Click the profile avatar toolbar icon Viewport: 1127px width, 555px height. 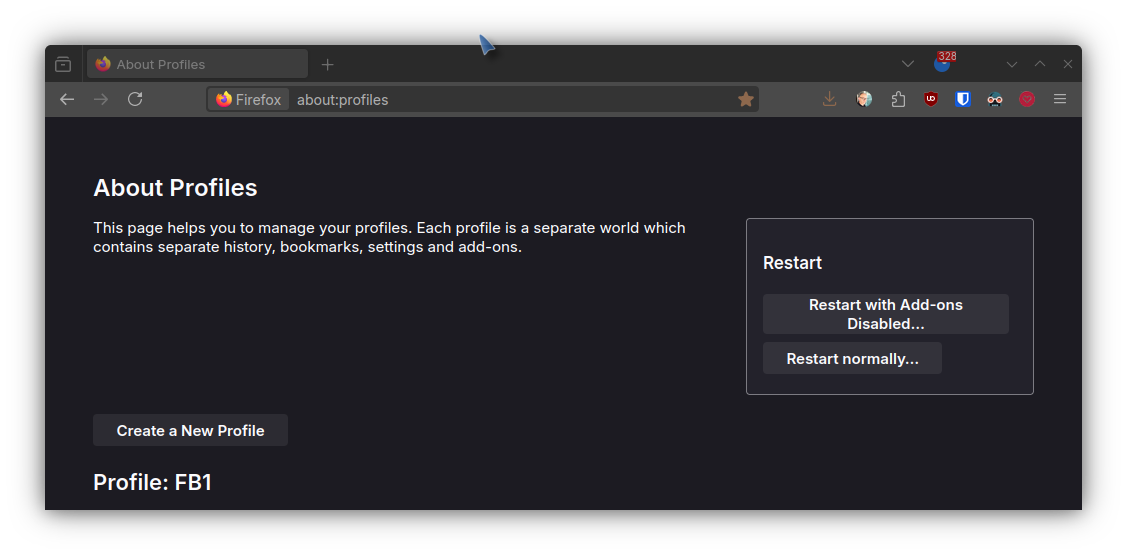point(864,99)
